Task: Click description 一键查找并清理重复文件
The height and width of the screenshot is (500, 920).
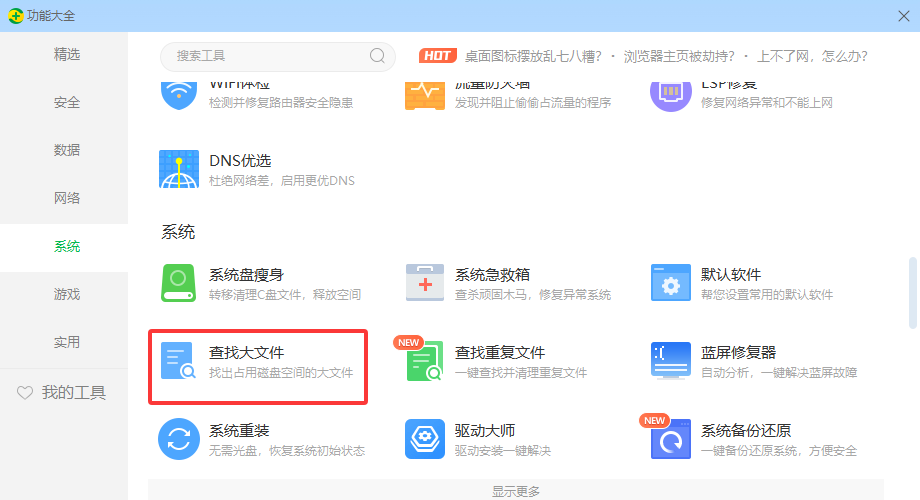Action: coord(521,373)
